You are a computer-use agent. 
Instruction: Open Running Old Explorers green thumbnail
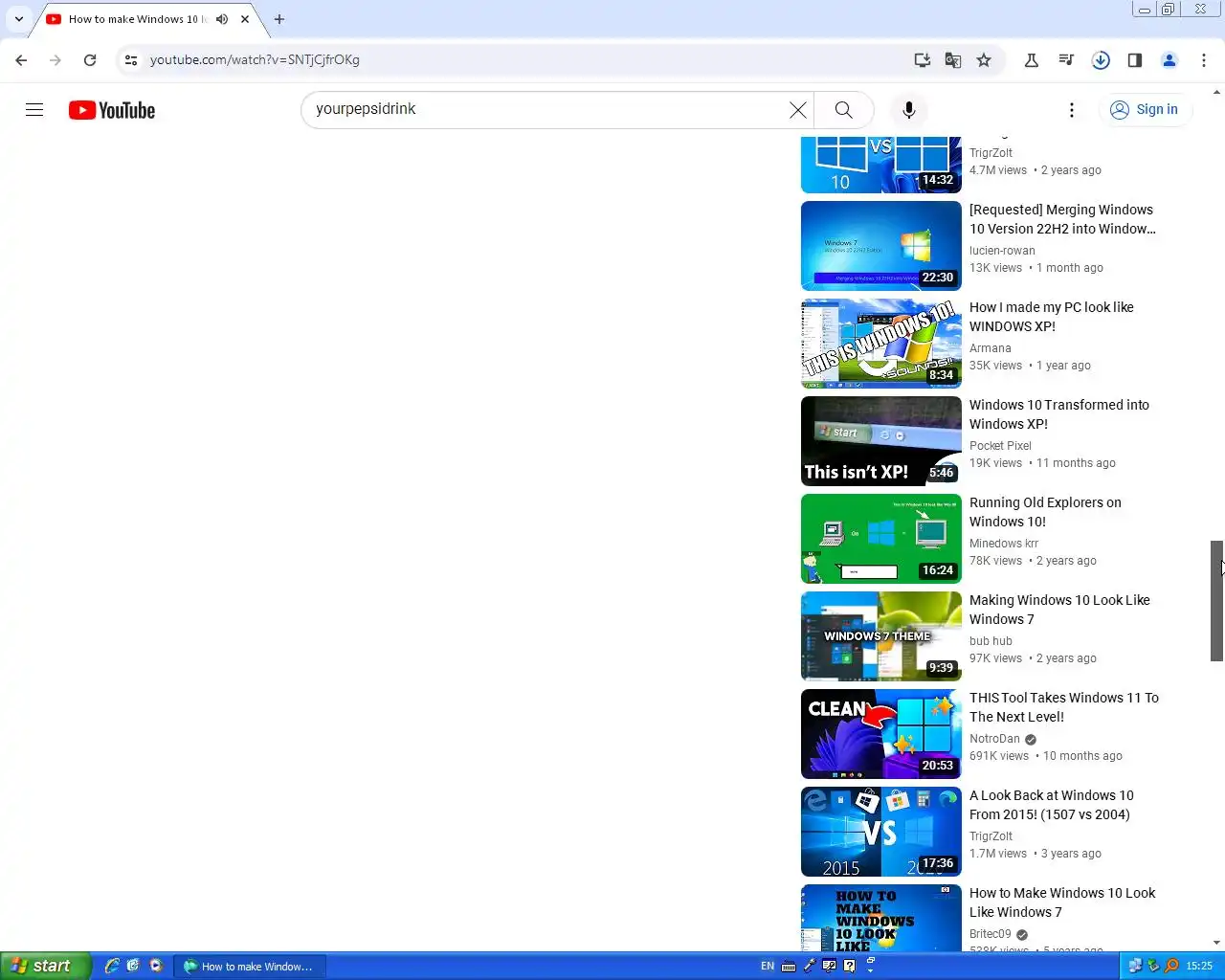pyautogui.click(x=880, y=539)
